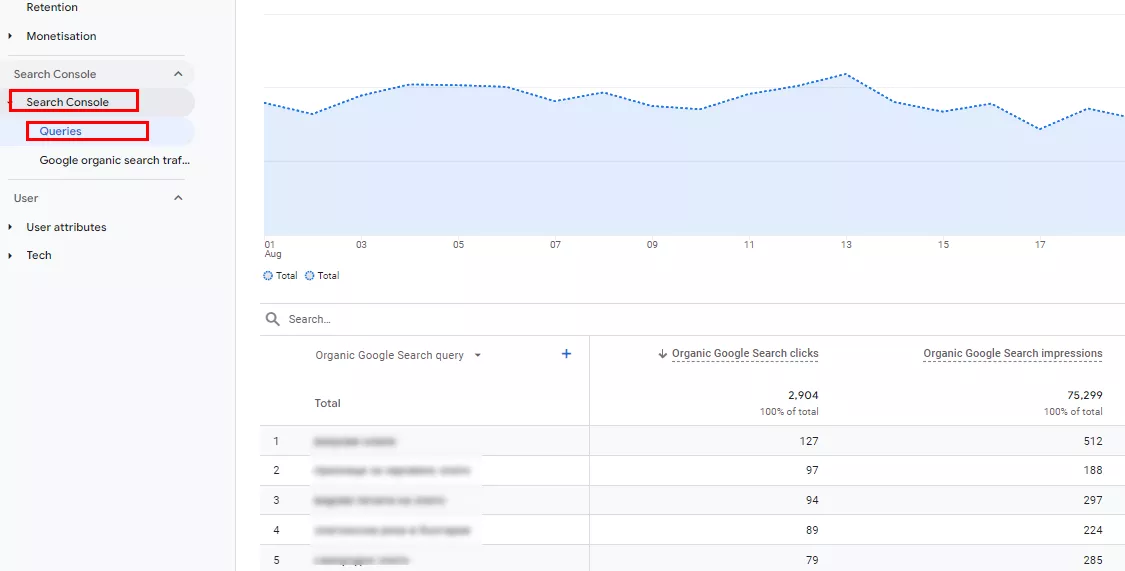
Task: Open Monetisation in sidebar
Action: click(x=61, y=36)
